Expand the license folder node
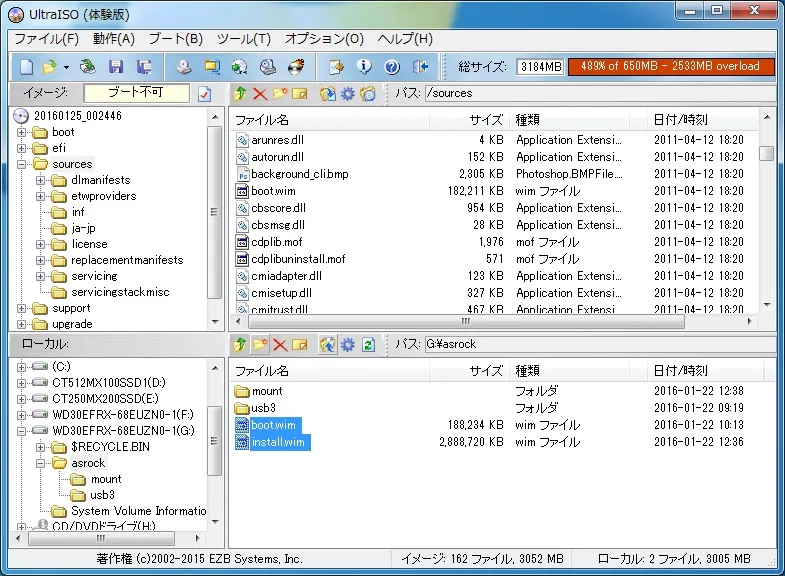The height and width of the screenshot is (576, 785). click(x=40, y=245)
